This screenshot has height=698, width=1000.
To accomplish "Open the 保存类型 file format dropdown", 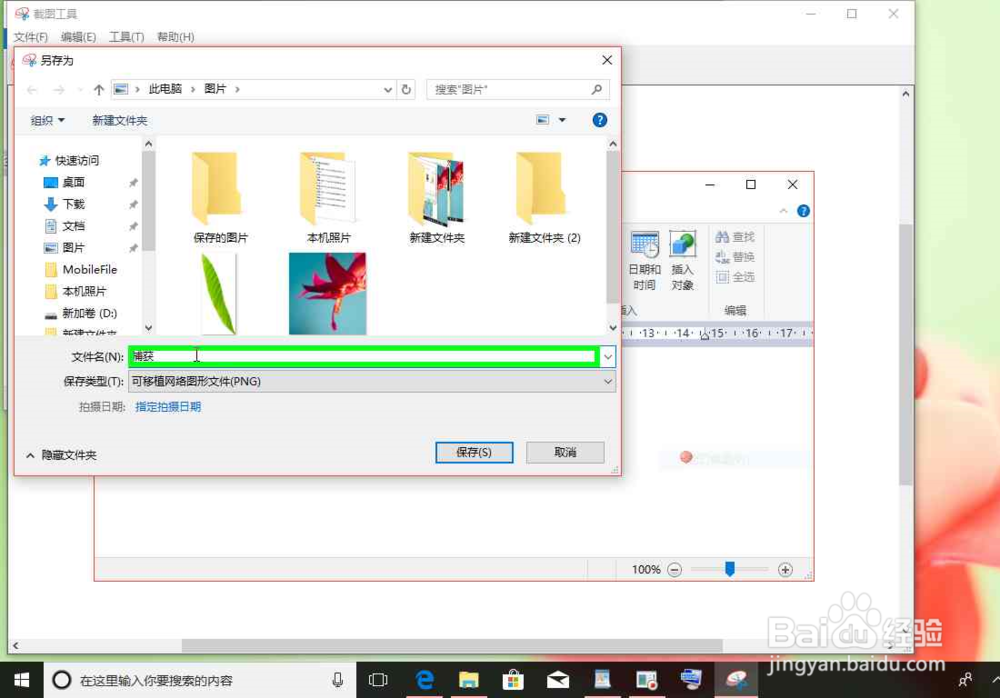I will pos(607,381).
